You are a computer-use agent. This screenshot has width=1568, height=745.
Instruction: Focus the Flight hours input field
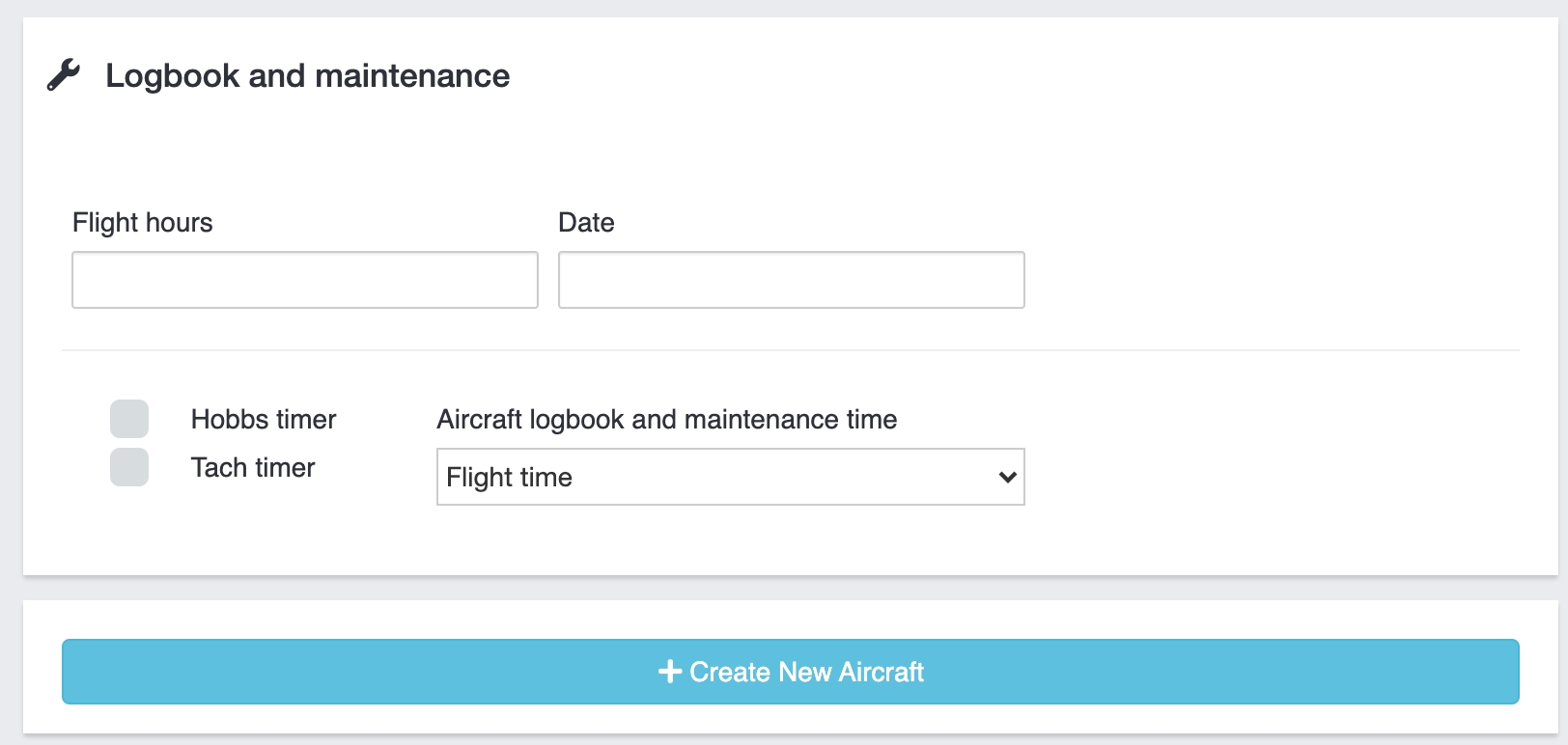[x=304, y=280]
